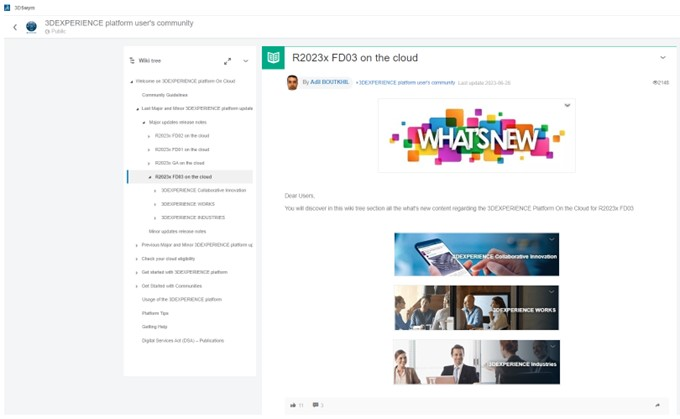Expand 3DEXPERIENCE INDUSTRIES tree arrow

[x=155, y=218]
